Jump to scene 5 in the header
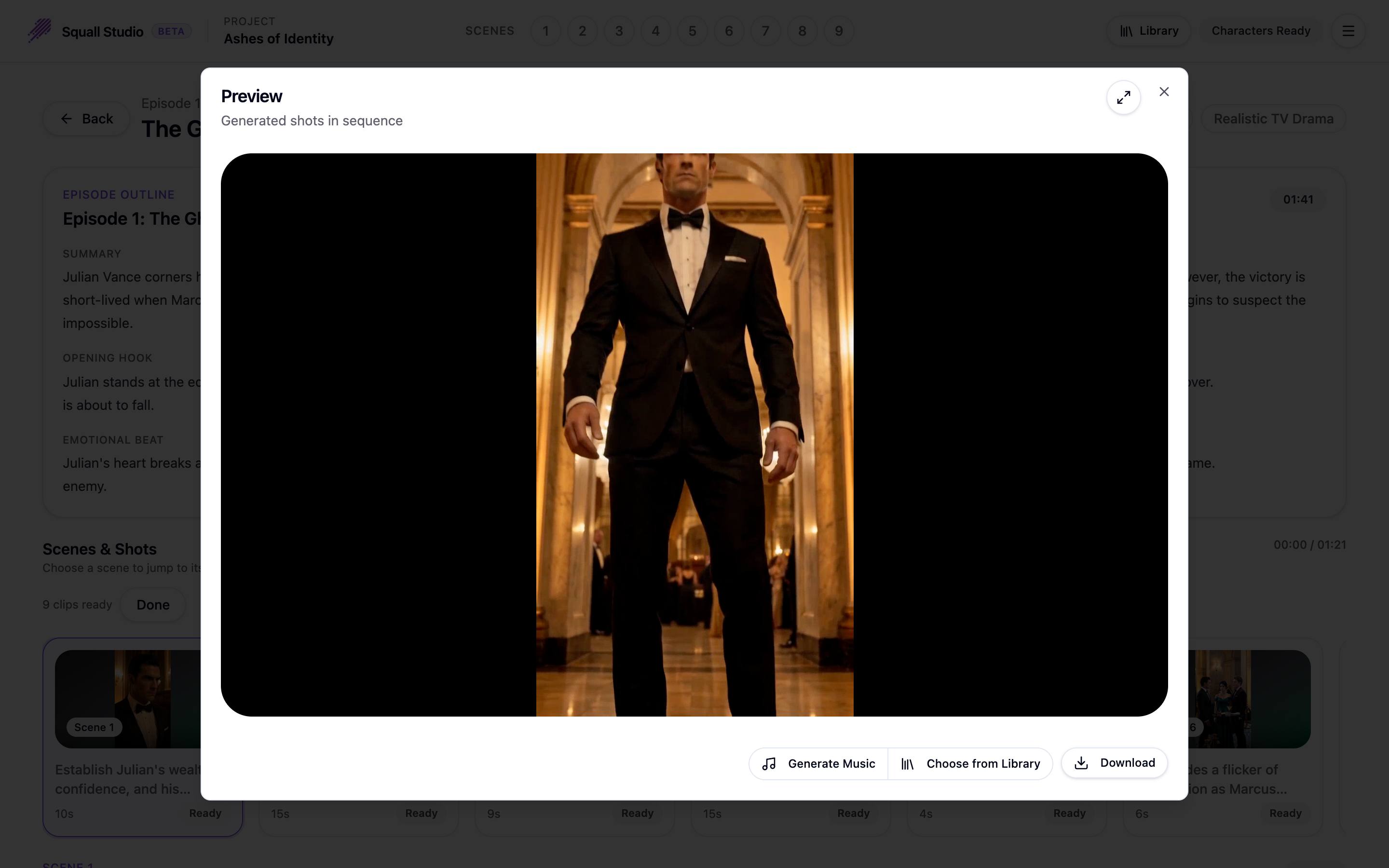 (692, 31)
